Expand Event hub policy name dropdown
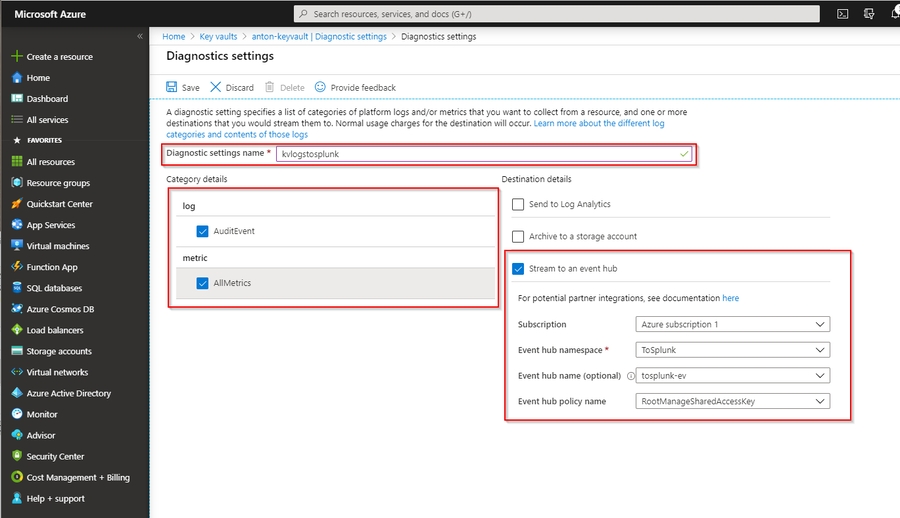Screen dimensions: 900x518 click(x=732, y=401)
